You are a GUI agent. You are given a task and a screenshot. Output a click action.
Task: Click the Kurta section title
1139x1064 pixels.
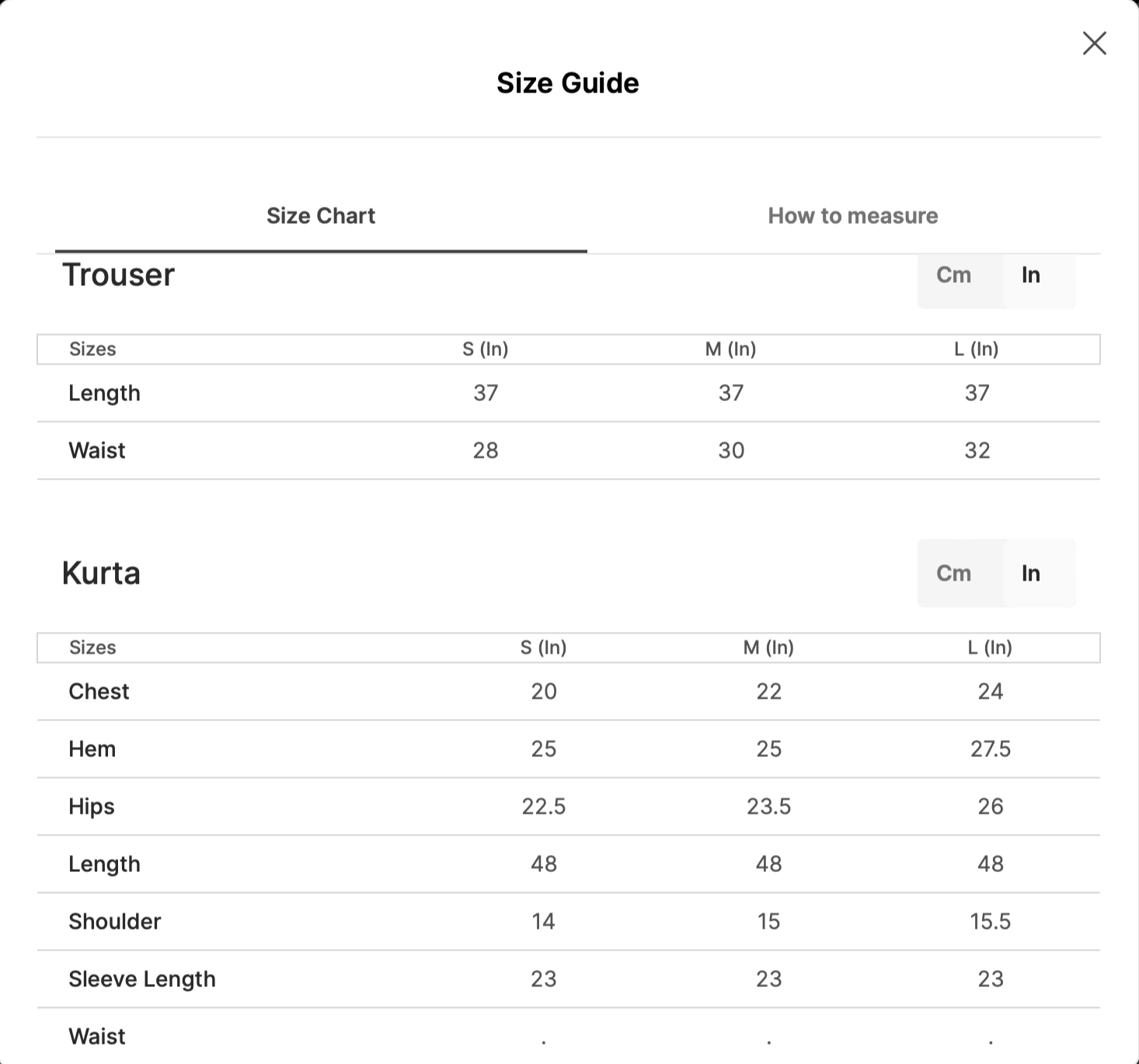coord(101,574)
